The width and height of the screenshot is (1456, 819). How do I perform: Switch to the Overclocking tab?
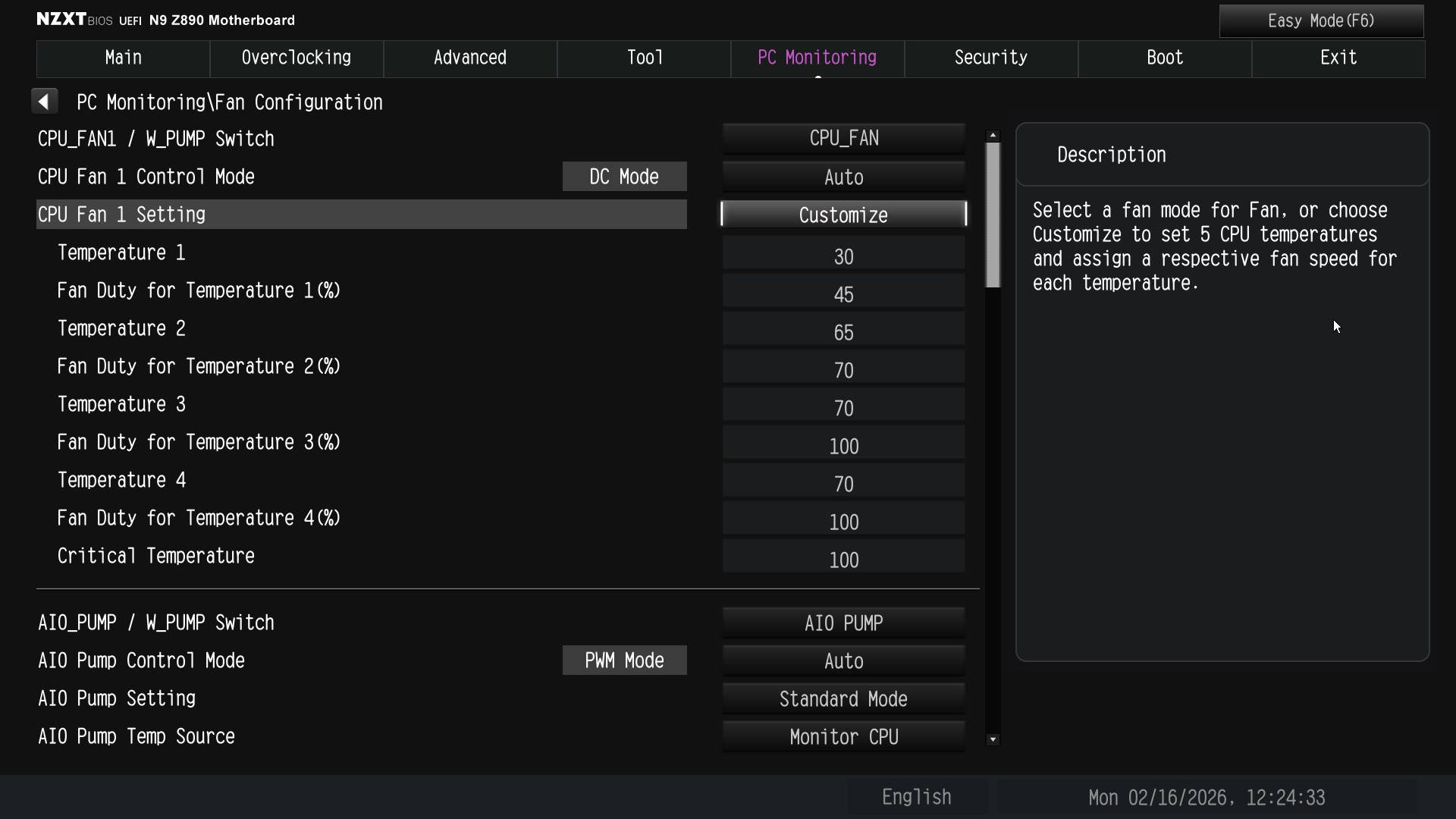pyautogui.click(x=297, y=58)
